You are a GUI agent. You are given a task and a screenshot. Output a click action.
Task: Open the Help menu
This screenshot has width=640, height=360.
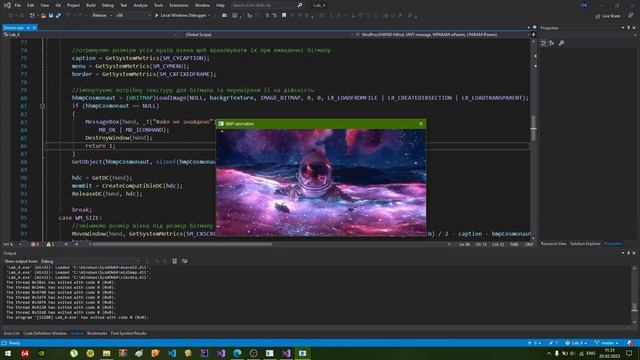[x=220, y=5]
